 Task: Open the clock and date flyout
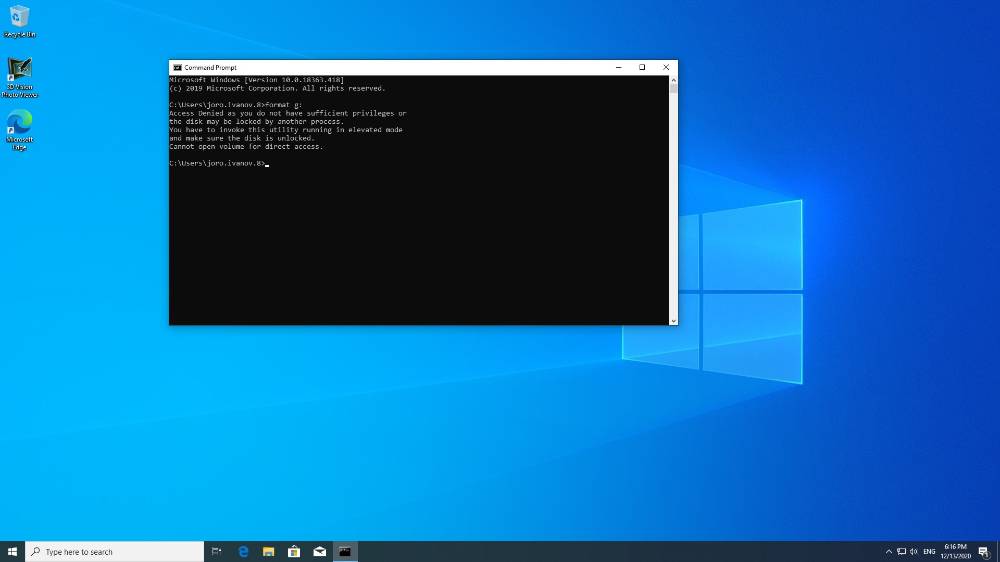955,551
